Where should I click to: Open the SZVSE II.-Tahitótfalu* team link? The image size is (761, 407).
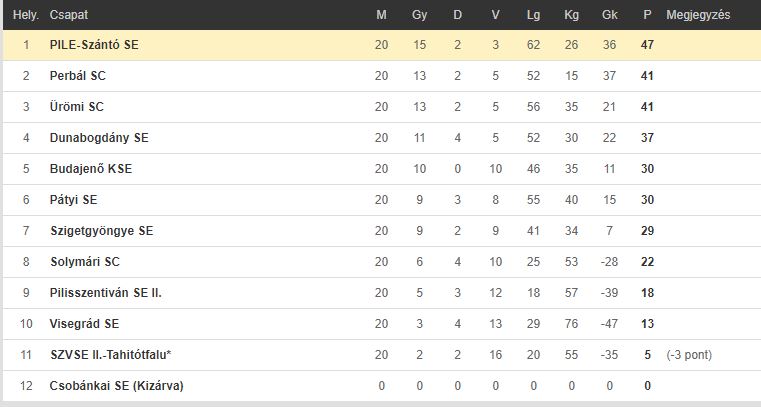click(x=111, y=355)
